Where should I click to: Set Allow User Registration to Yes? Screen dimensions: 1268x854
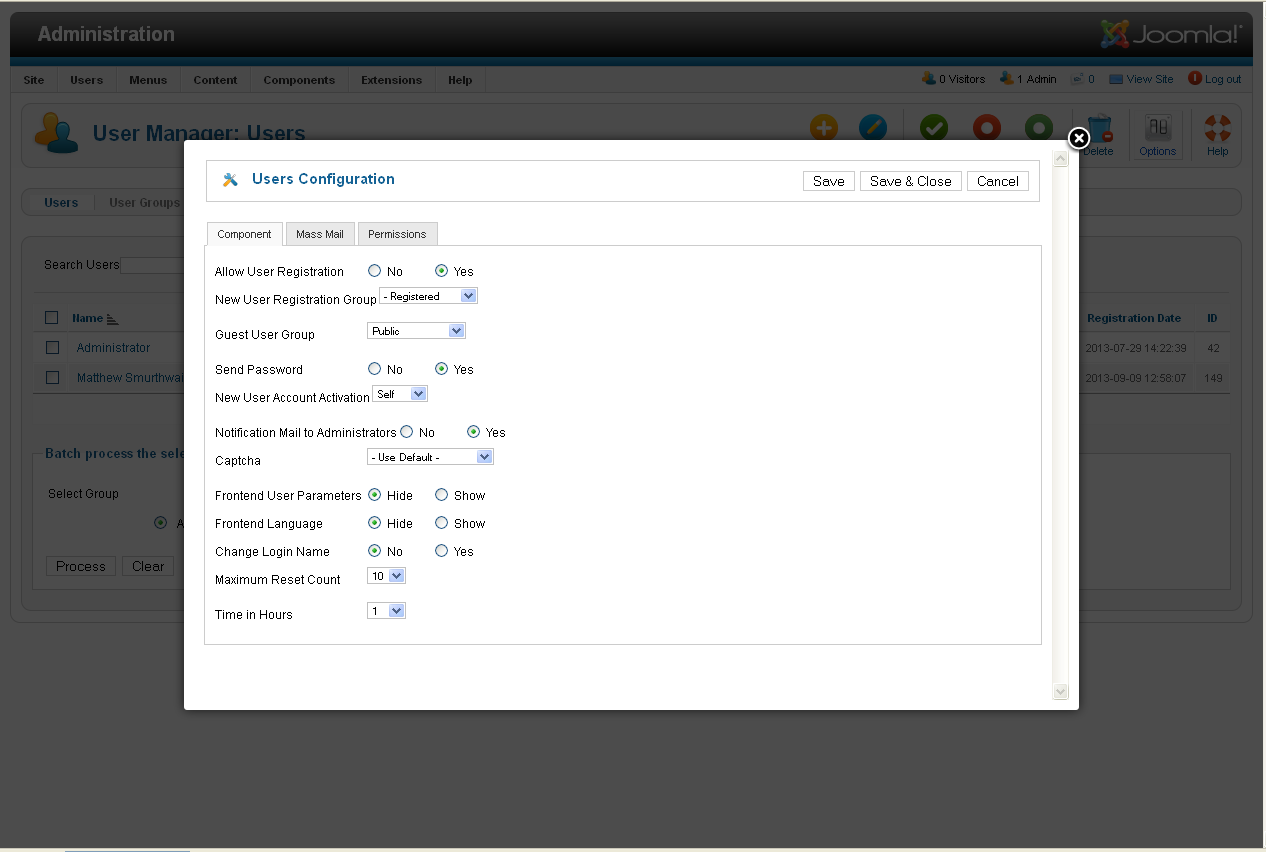(x=441, y=270)
